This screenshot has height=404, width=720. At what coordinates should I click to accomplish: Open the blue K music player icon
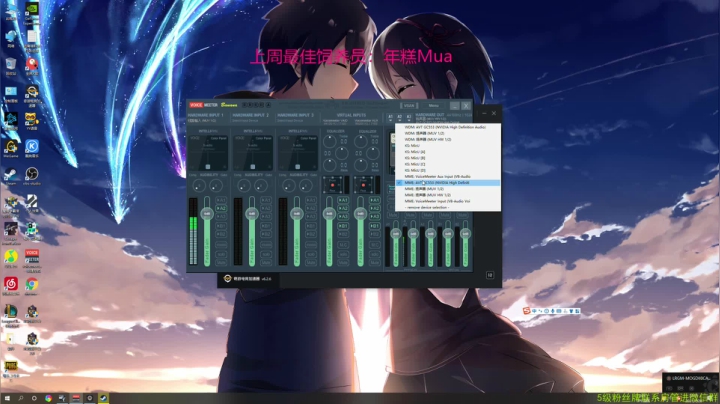click(32, 148)
